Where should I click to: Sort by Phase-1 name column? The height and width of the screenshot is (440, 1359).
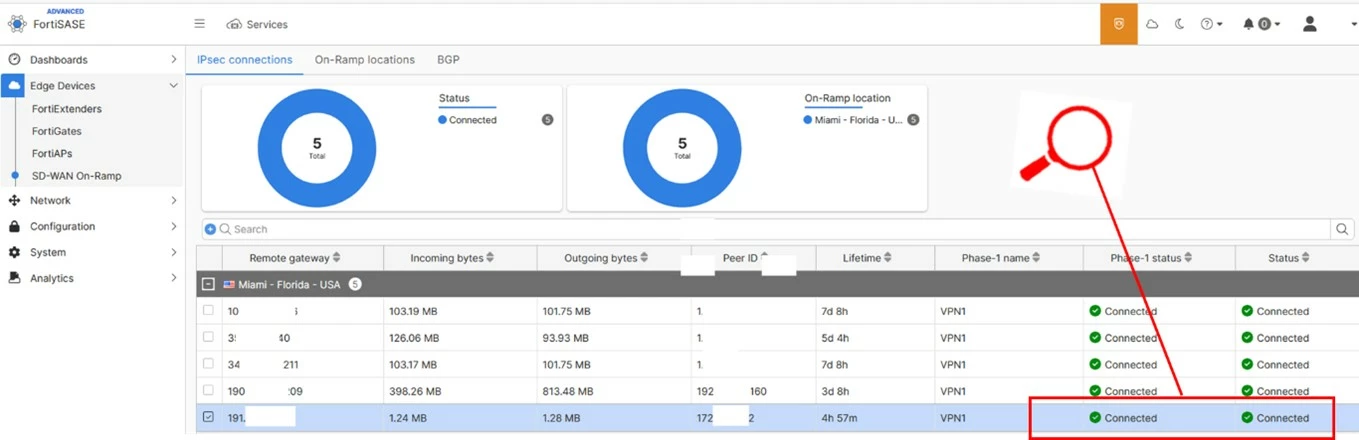click(x=1002, y=258)
